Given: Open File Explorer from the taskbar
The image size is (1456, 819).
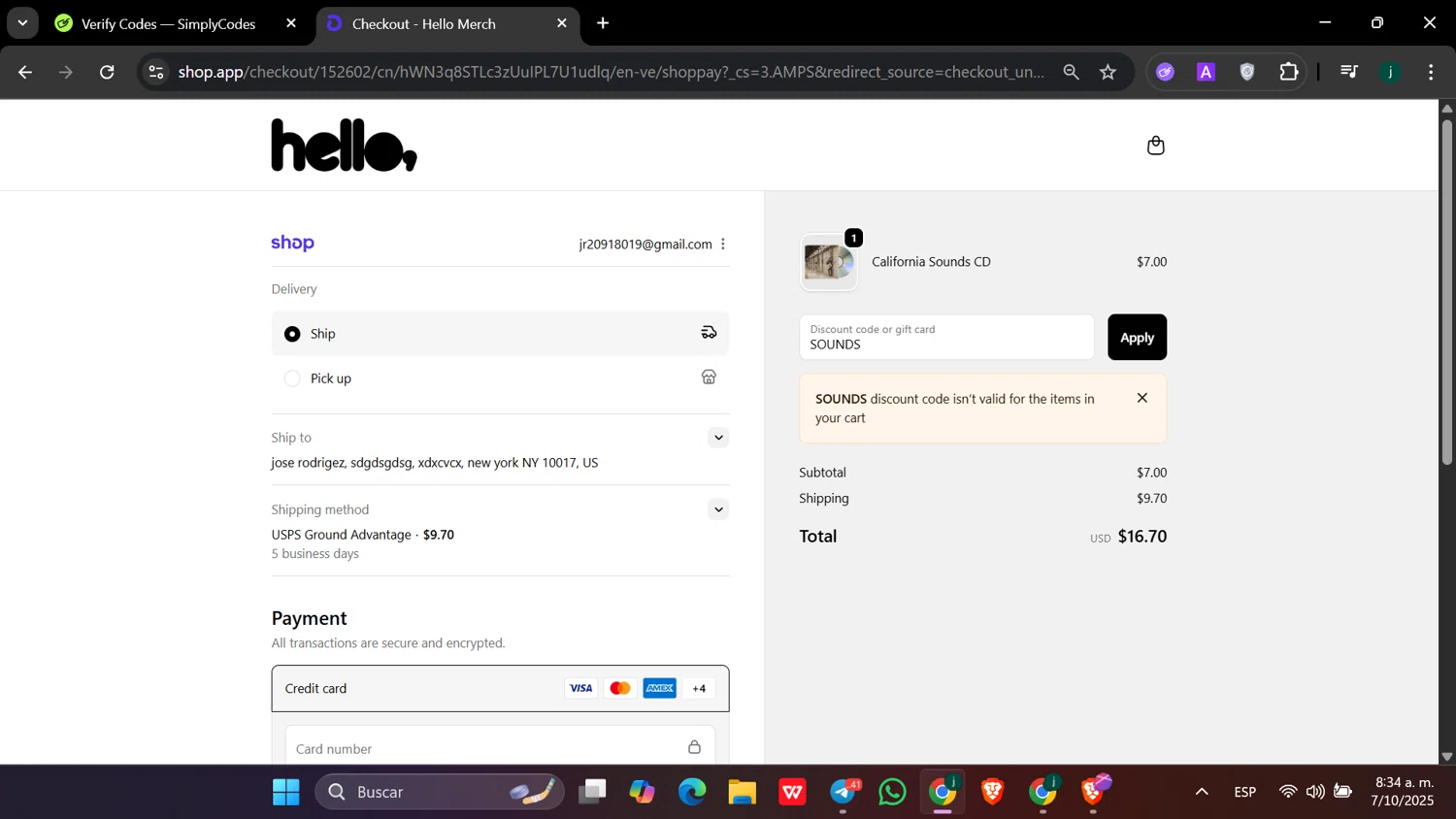Looking at the screenshot, I should [x=743, y=792].
